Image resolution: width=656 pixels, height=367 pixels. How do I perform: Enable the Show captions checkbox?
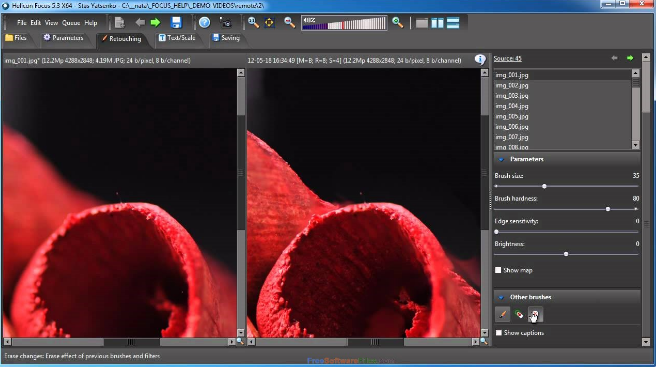pos(499,333)
